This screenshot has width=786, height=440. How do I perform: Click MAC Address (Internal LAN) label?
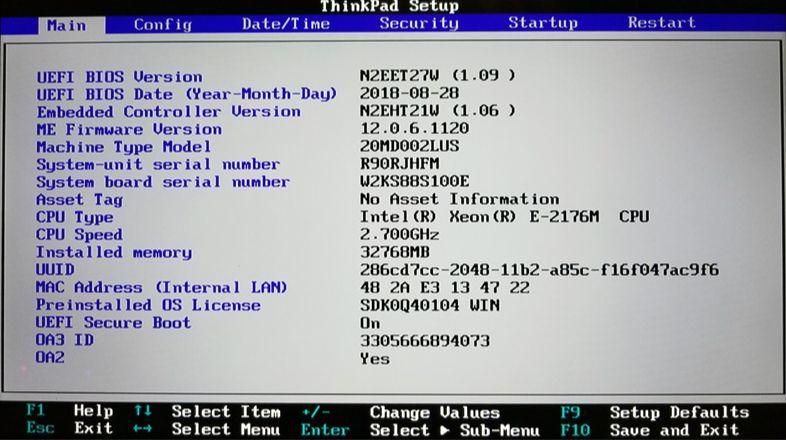coord(161,287)
